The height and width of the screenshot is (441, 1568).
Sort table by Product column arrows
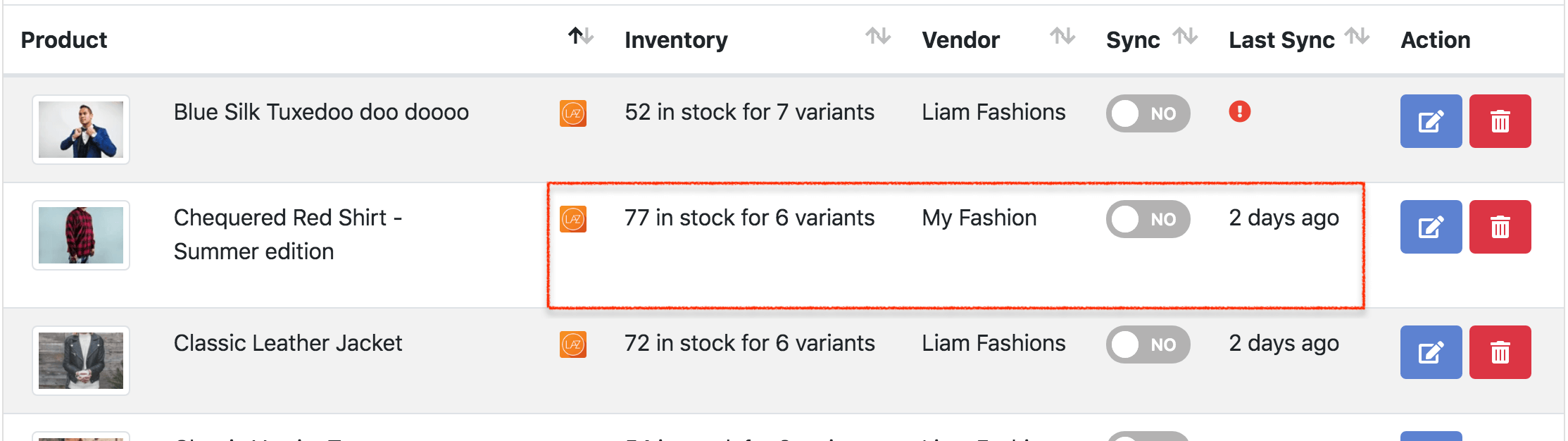(581, 36)
